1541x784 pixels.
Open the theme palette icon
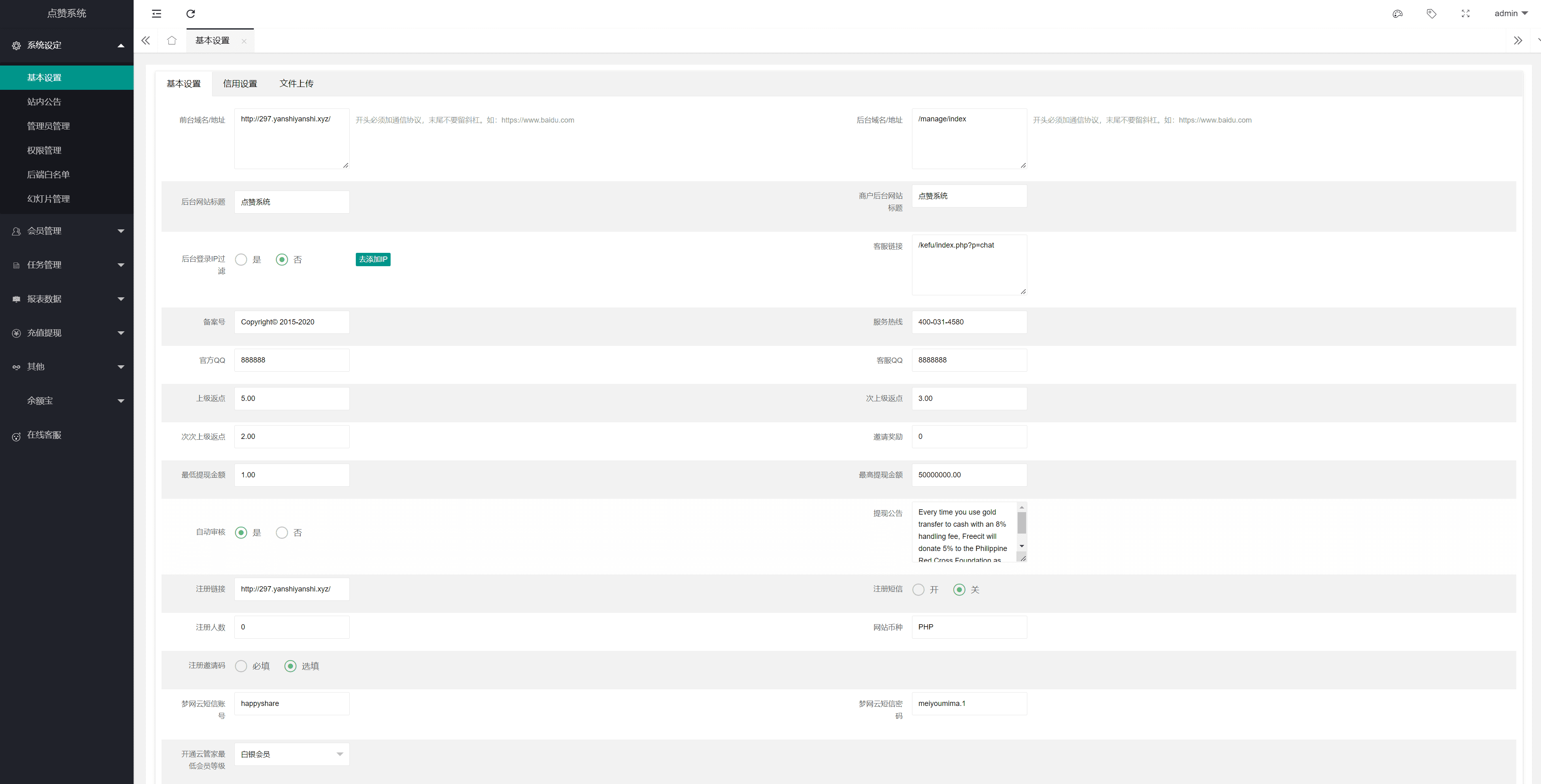[x=1397, y=14]
